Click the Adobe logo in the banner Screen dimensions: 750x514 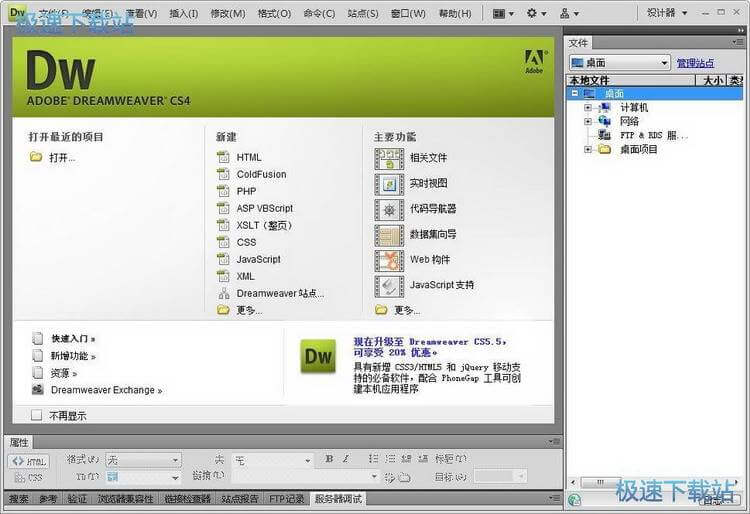pyautogui.click(x=534, y=62)
